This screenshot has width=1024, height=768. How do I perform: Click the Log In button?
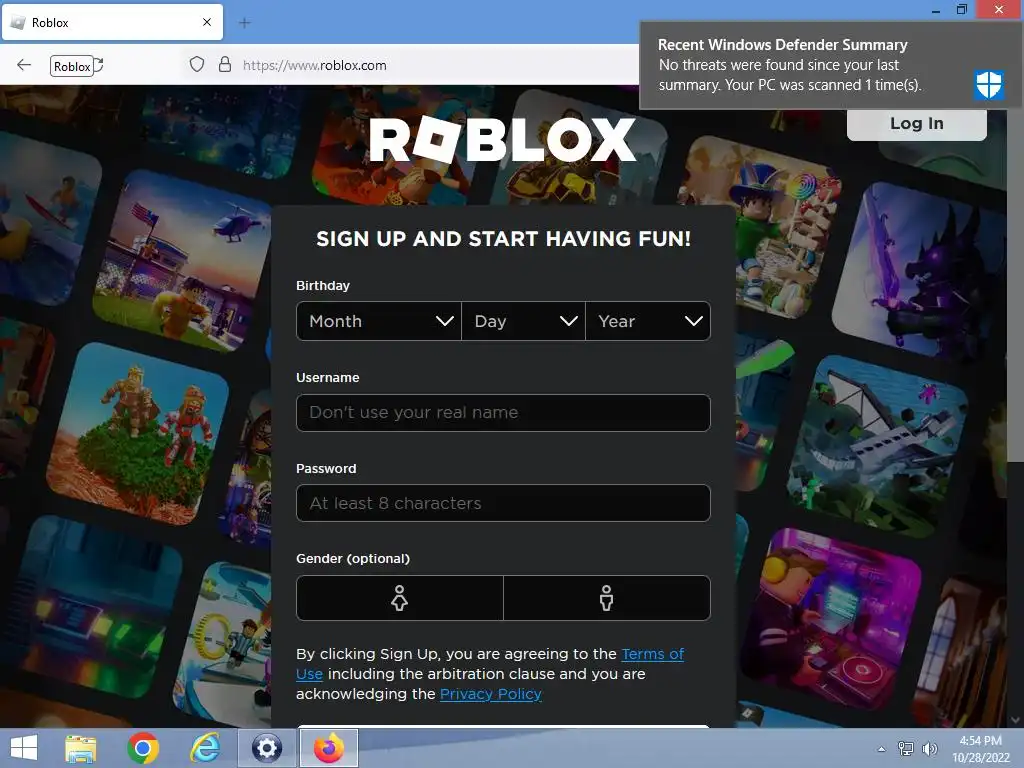(916, 123)
